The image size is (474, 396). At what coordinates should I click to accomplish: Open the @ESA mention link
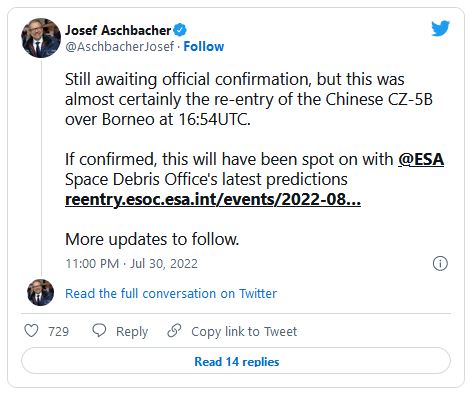tap(421, 159)
